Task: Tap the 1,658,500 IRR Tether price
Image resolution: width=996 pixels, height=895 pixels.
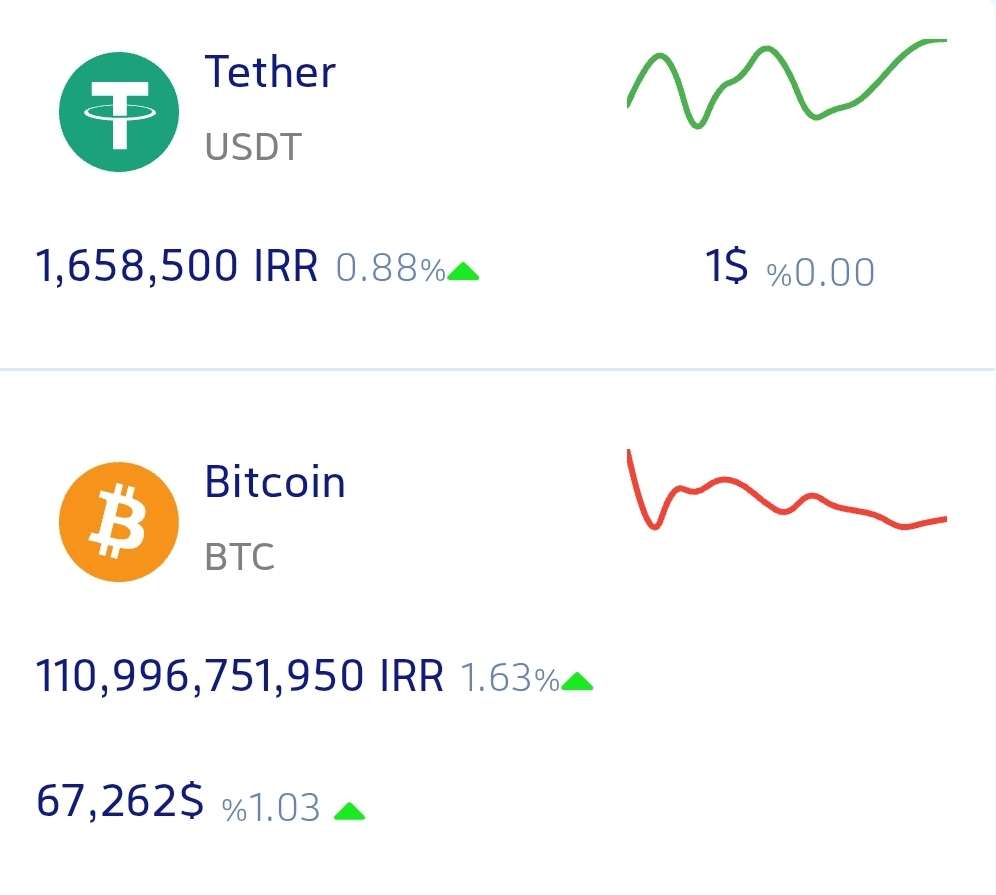Action: pyautogui.click(x=176, y=267)
